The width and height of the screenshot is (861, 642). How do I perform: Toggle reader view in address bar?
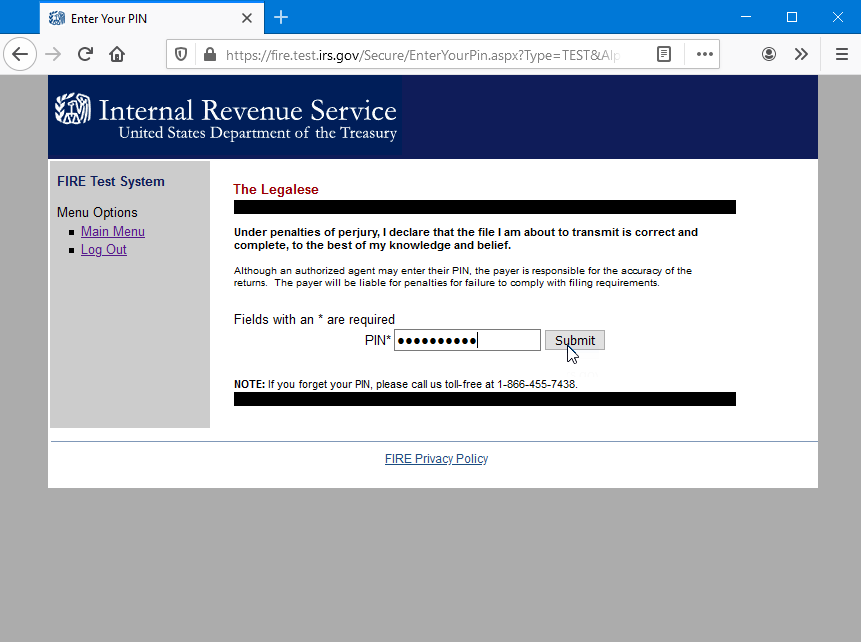pyautogui.click(x=664, y=54)
